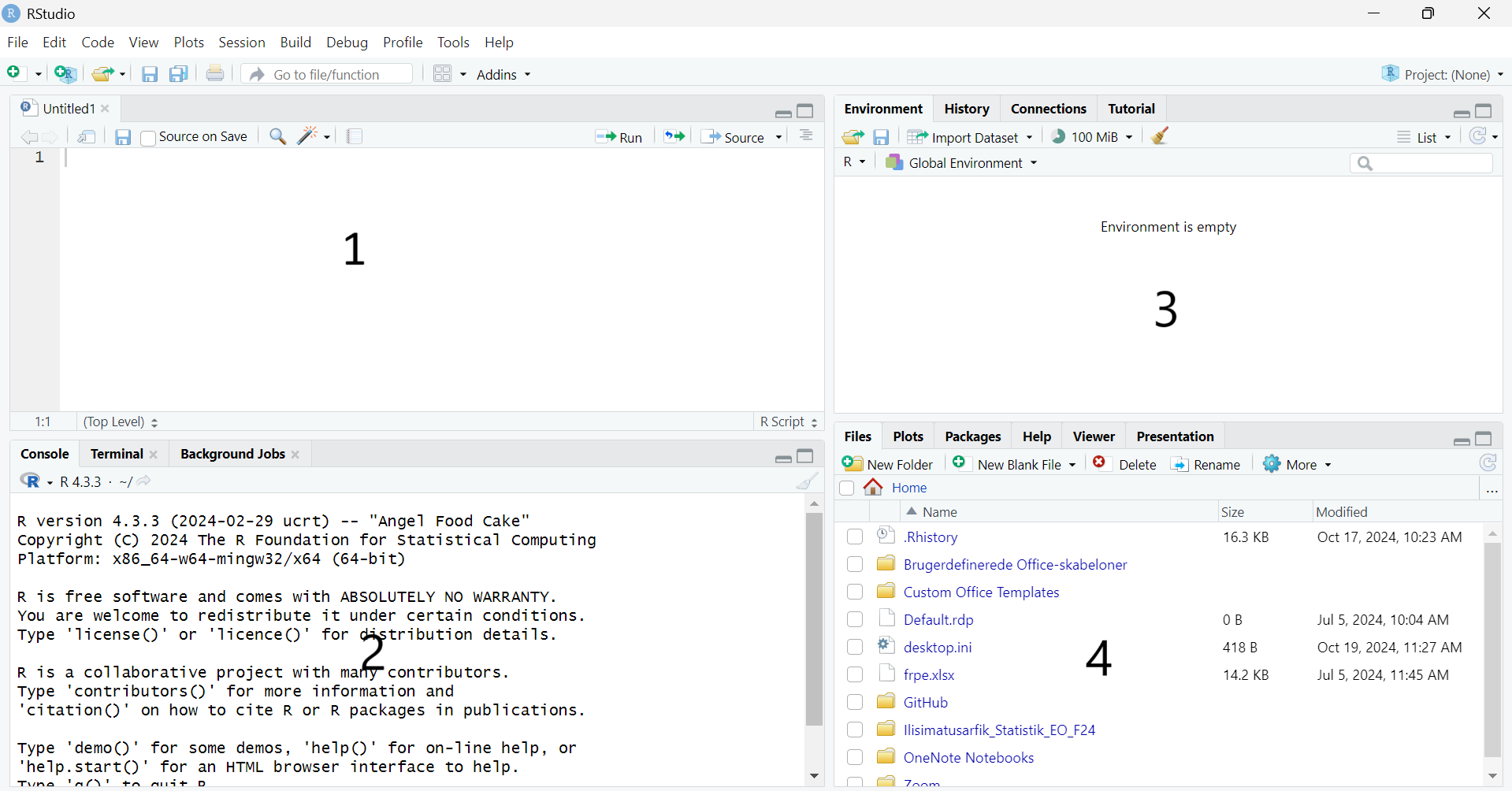Clear environment objects broom icon
1512x791 pixels.
(x=1160, y=136)
